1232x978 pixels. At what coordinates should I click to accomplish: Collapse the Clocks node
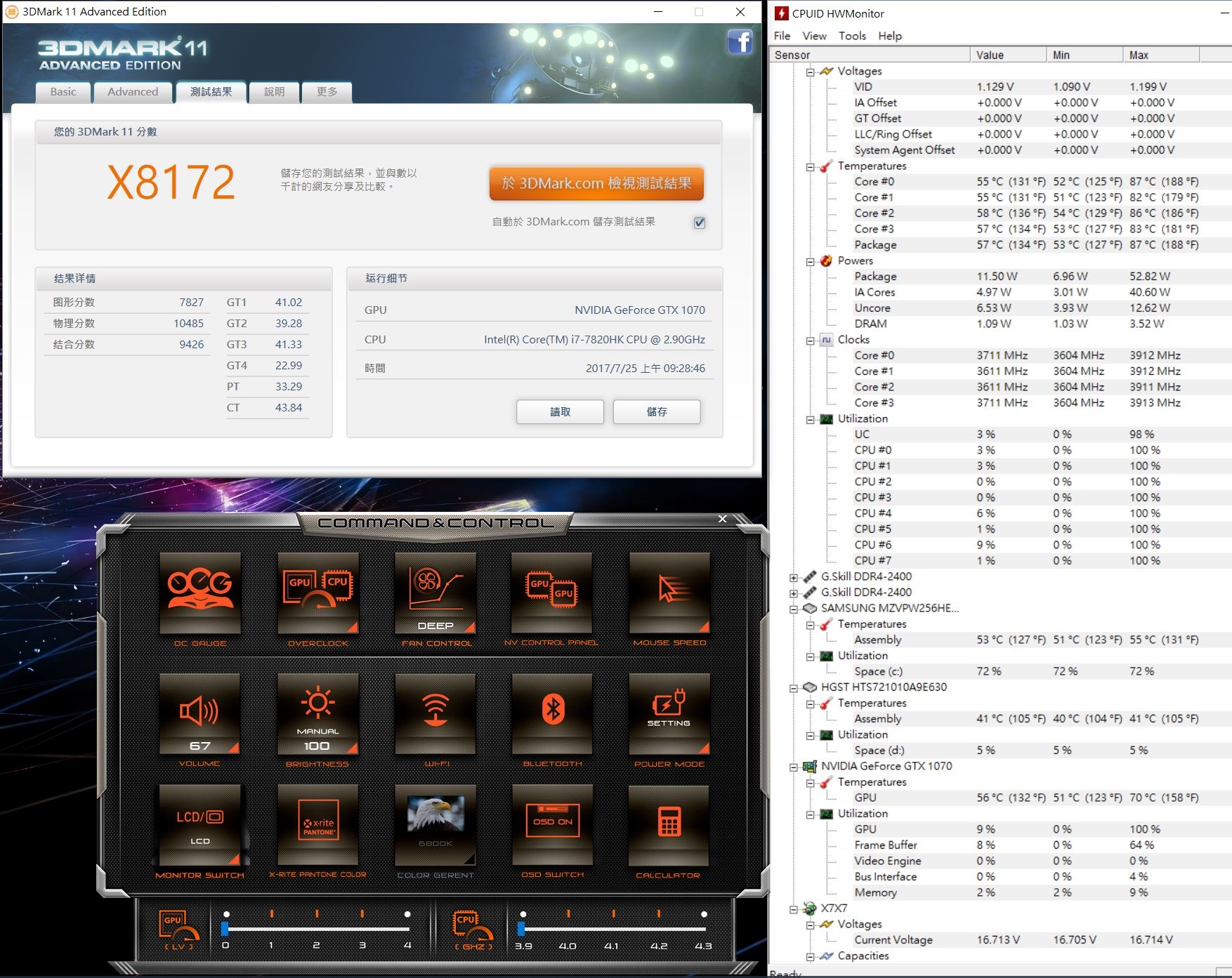tap(811, 341)
